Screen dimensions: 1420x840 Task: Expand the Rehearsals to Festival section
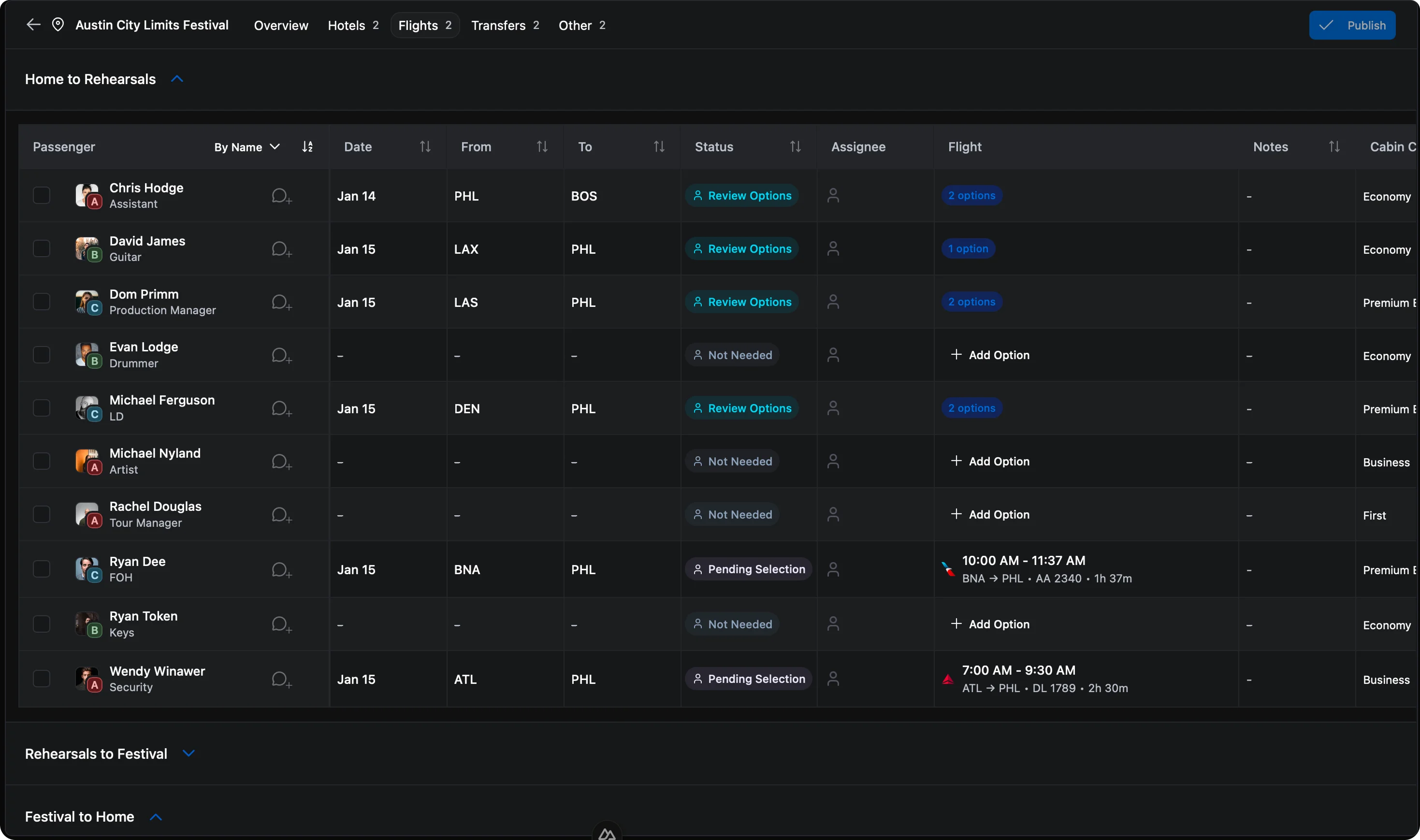(189, 753)
